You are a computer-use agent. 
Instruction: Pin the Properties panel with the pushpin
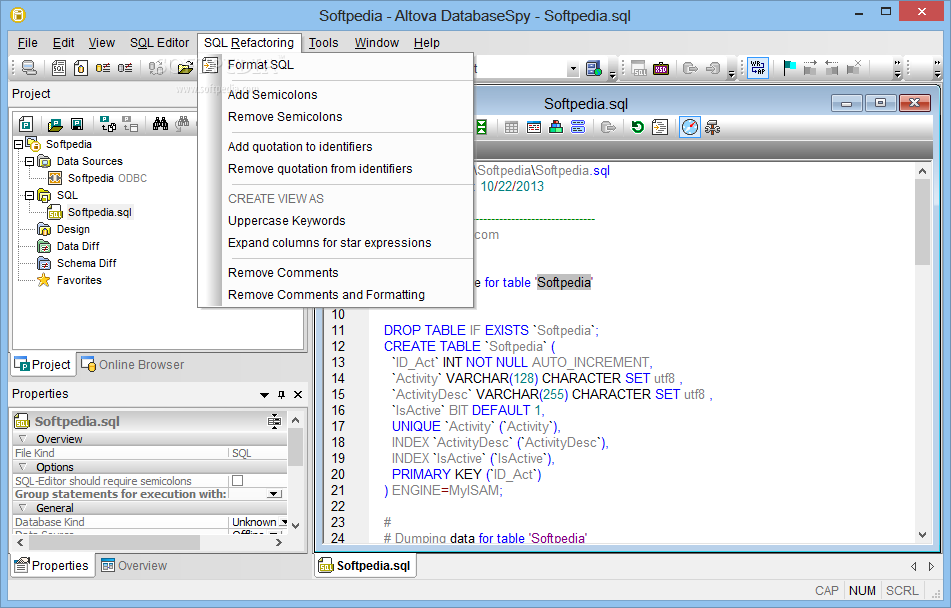click(x=281, y=394)
